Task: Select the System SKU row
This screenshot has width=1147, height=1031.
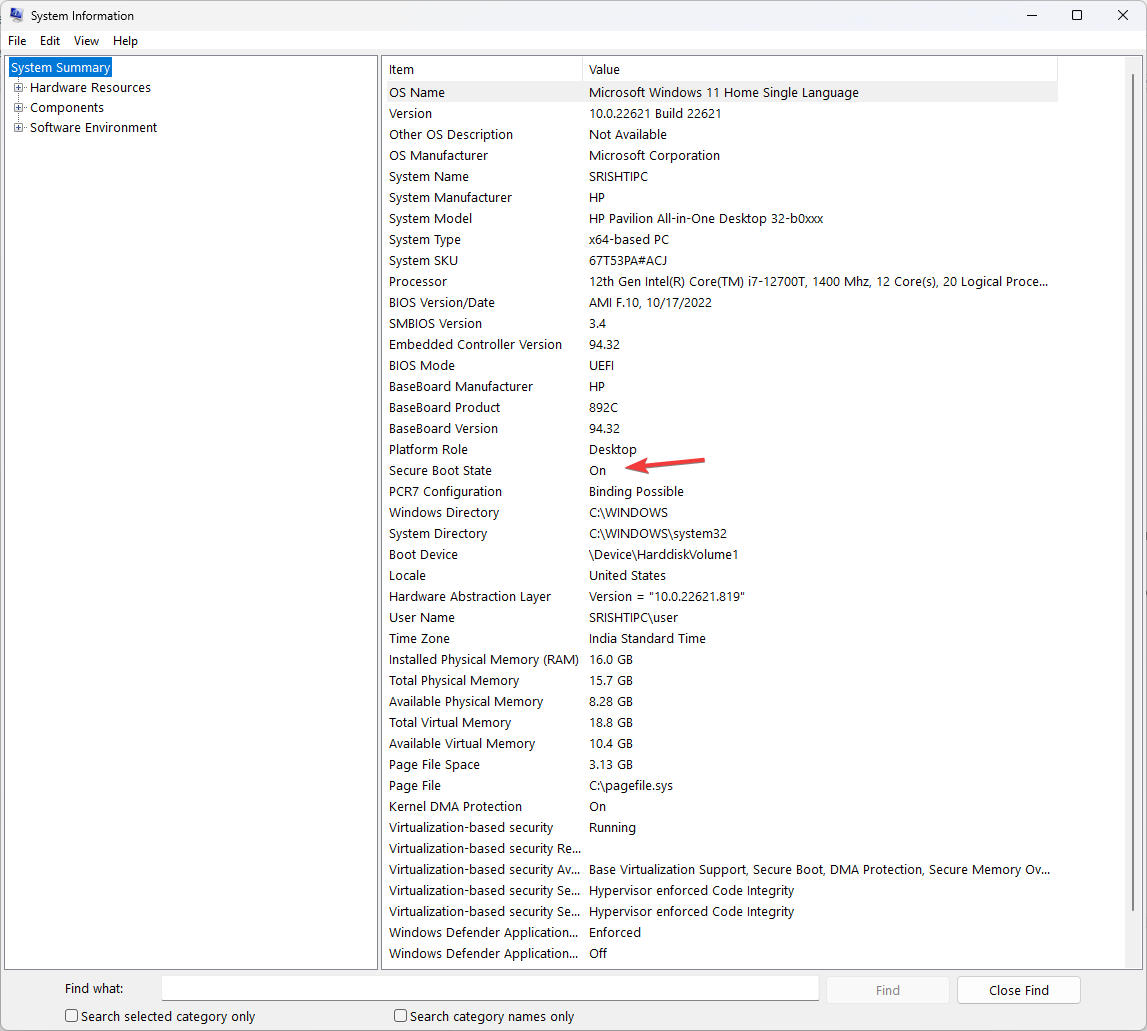Action: click(722, 260)
